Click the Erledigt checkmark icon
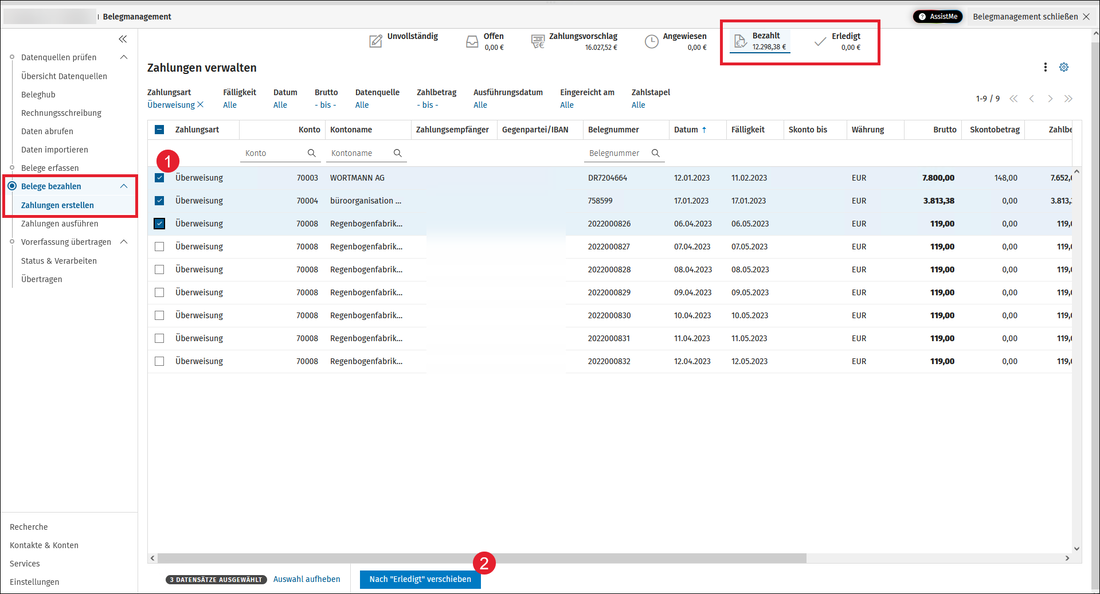 (x=819, y=42)
